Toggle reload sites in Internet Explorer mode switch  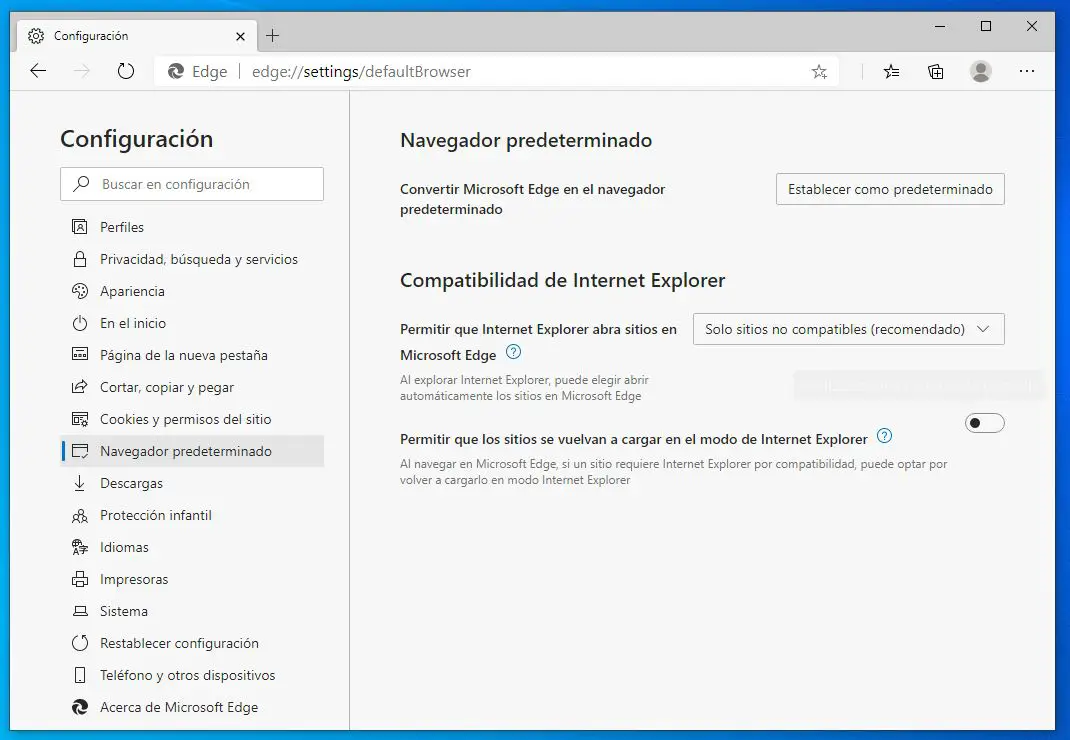pyautogui.click(x=984, y=423)
